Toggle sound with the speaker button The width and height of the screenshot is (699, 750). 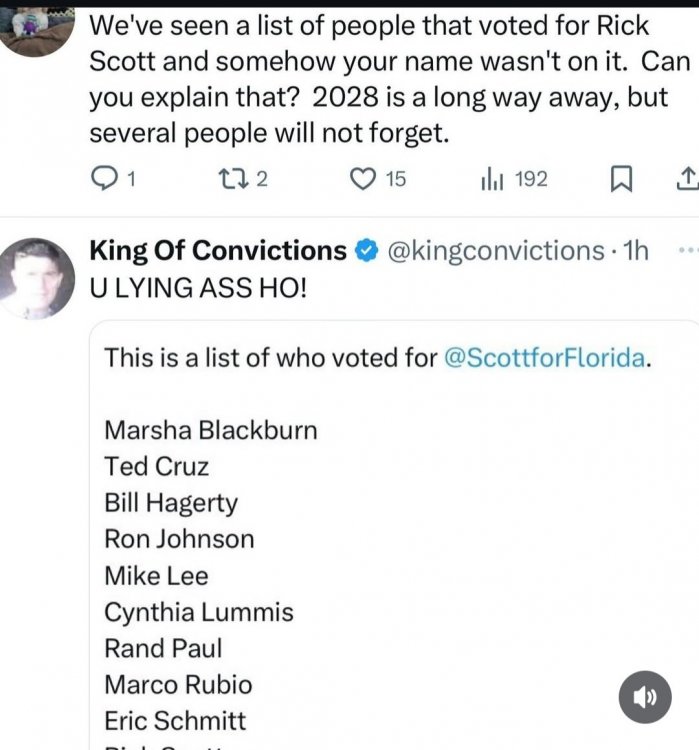pos(645,697)
